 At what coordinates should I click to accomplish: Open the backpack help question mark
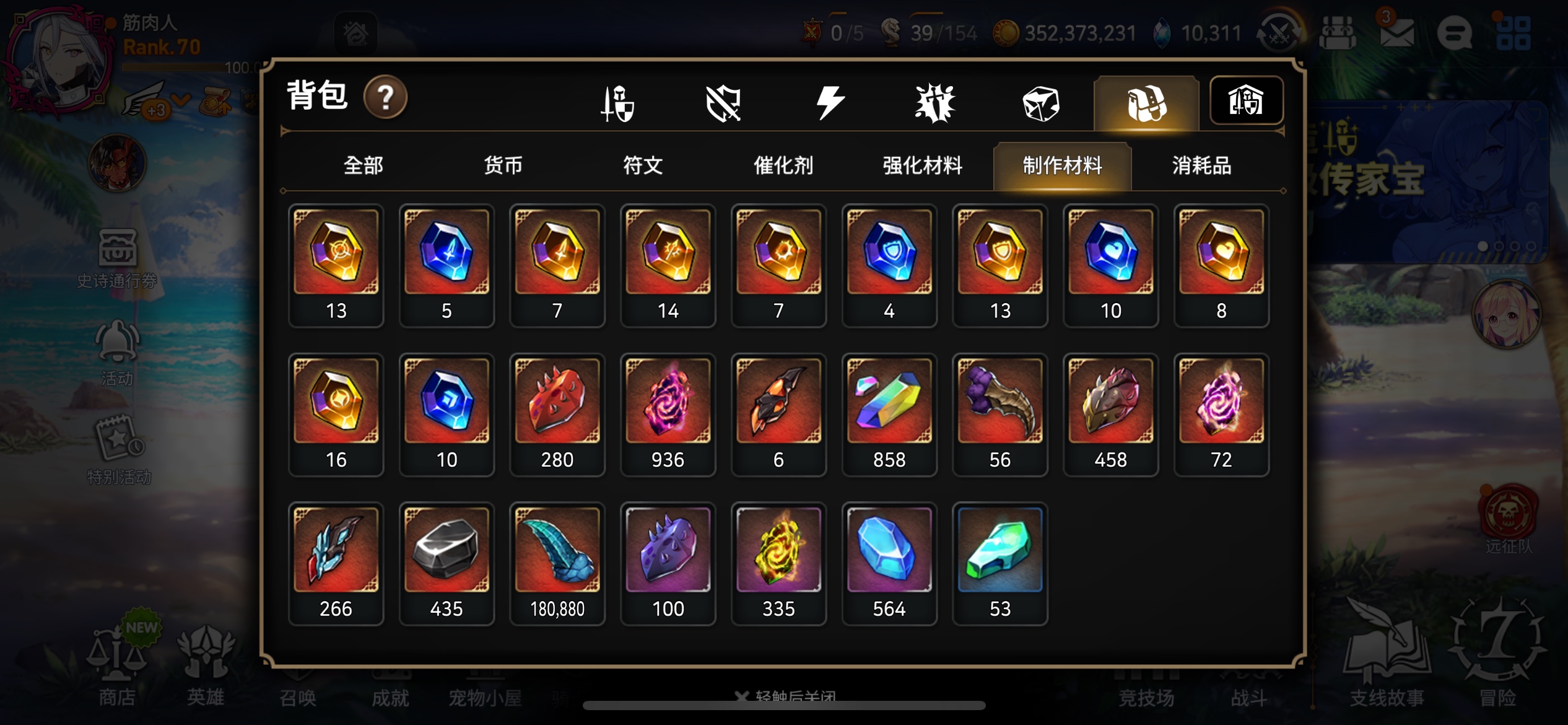click(x=385, y=97)
